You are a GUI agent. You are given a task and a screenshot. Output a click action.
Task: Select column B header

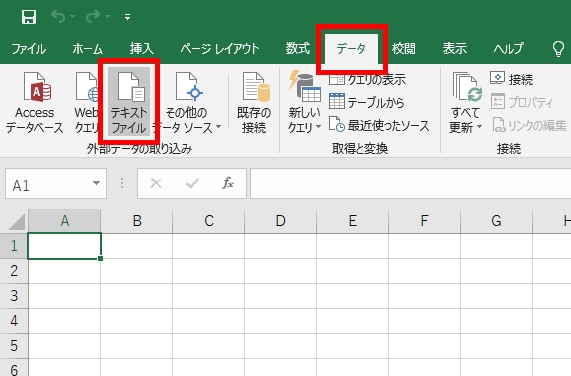pyautogui.click(x=137, y=221)
